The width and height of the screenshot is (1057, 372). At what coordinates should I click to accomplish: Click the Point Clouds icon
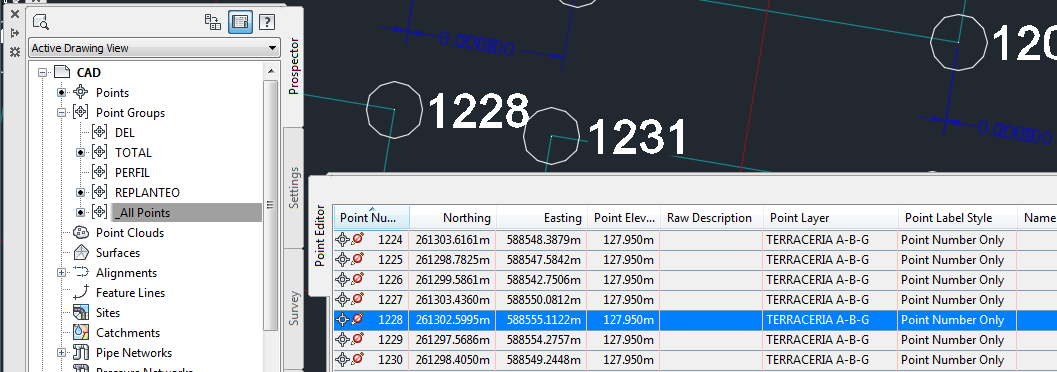coord(81,232)
